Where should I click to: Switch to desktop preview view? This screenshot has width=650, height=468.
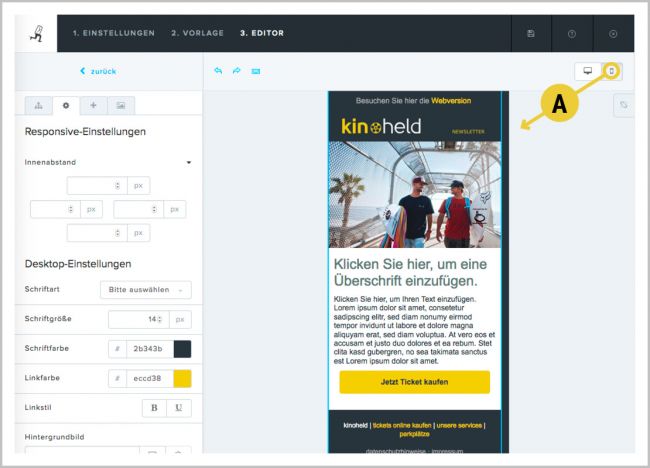(587, 71)
